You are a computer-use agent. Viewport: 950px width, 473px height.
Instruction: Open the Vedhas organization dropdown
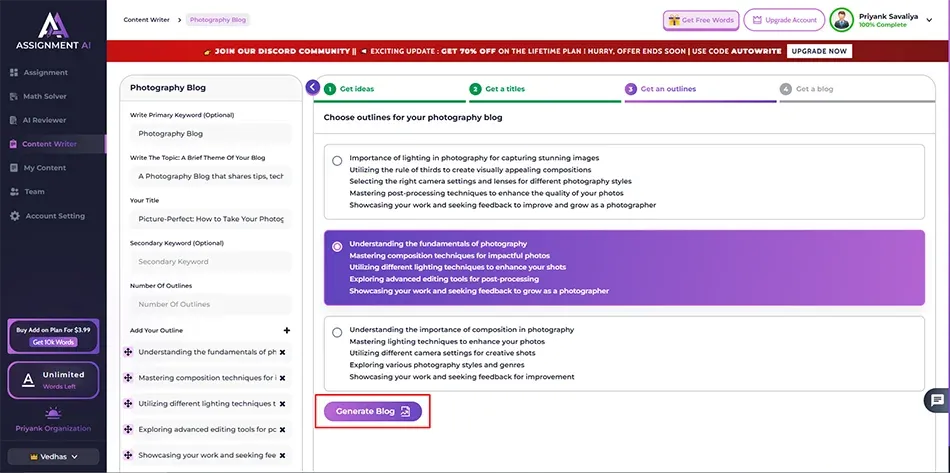[x=53, y=456]
